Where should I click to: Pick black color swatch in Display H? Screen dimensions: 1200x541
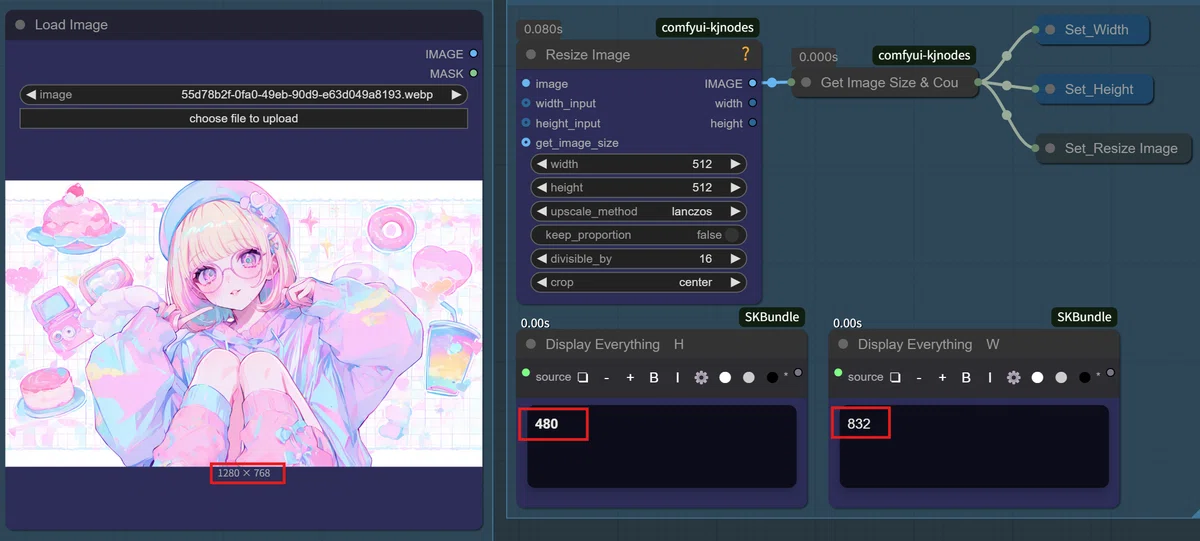coord(772,377)
